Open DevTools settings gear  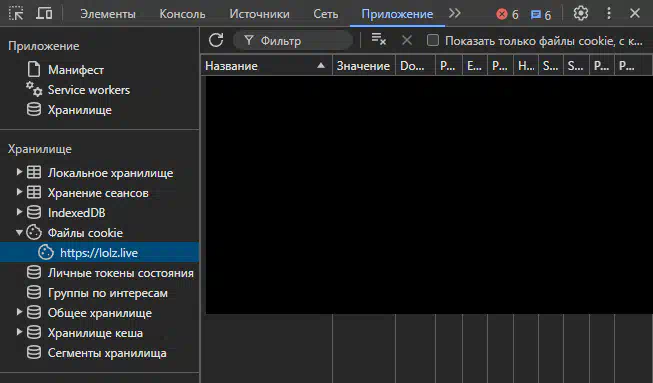tap(581, 13)
